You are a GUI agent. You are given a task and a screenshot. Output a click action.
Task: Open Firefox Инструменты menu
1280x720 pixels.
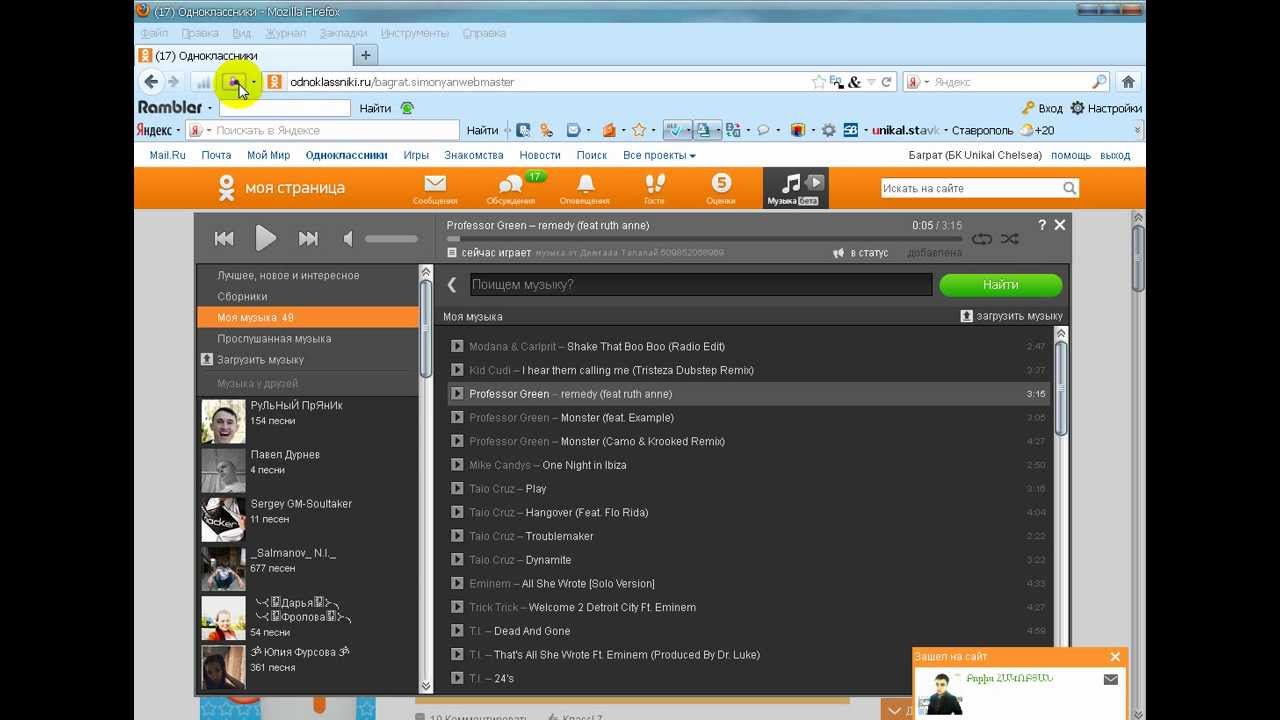[414, 33]
